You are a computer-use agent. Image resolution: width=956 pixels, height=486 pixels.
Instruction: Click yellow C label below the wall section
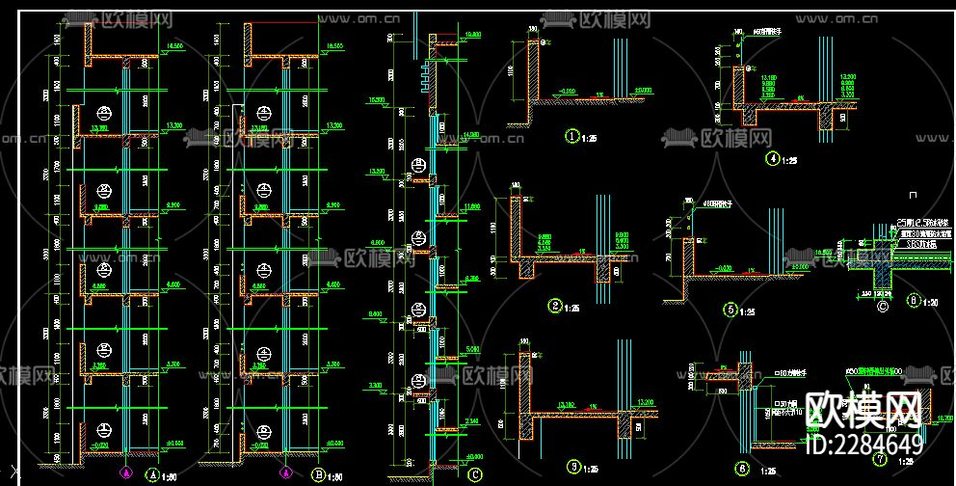[474, 474]
